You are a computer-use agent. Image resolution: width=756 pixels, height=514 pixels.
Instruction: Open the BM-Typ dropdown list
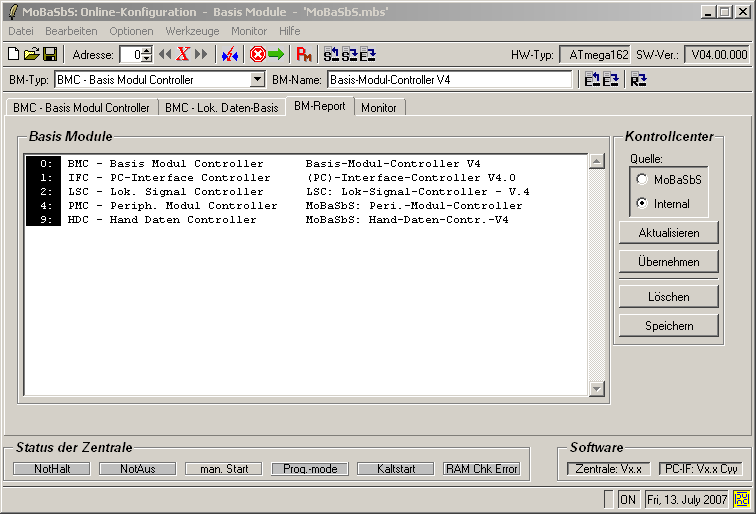tap(257, 80)
